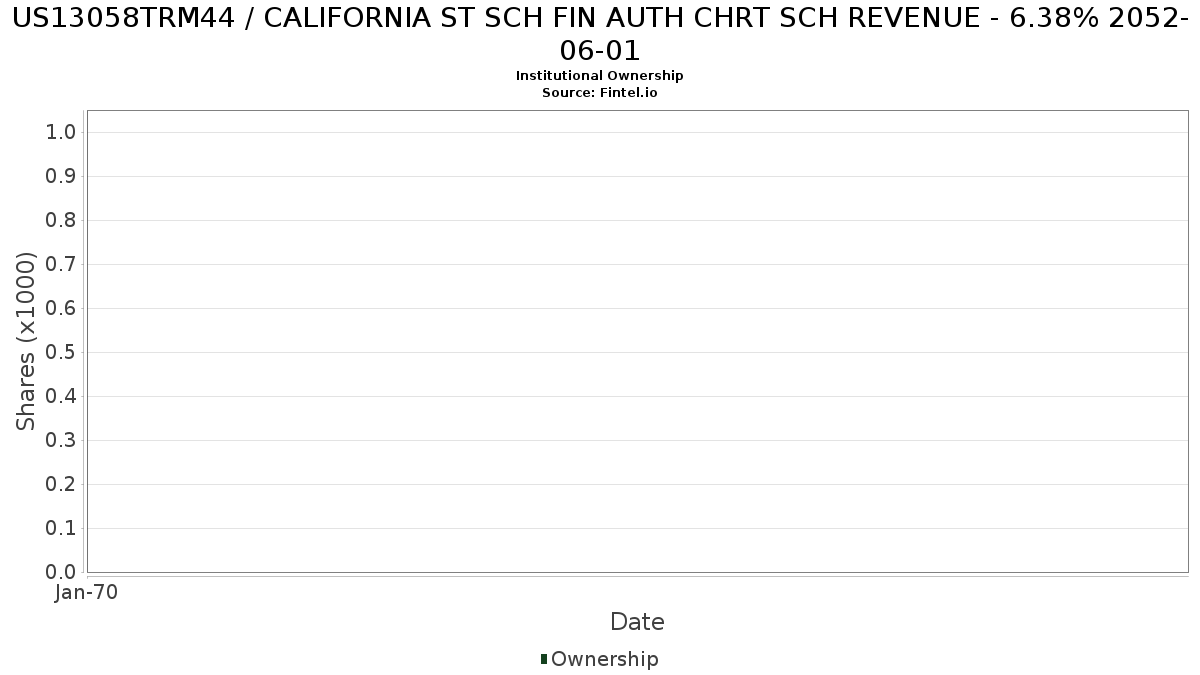
Task: Click the 0.1 y-axis tick label
Action: [62, 528]
